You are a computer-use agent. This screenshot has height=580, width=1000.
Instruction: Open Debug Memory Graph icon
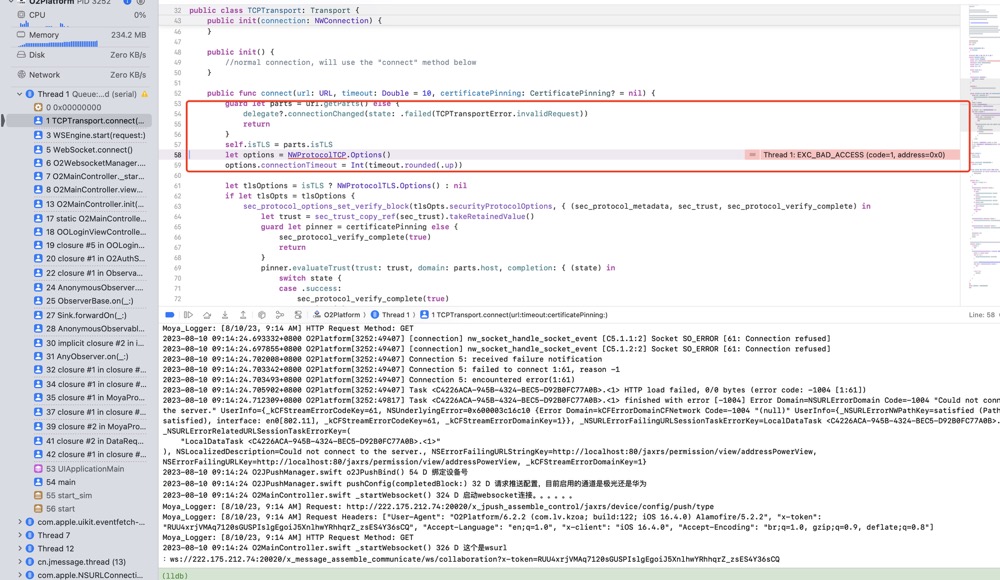[x=280, y=315]
